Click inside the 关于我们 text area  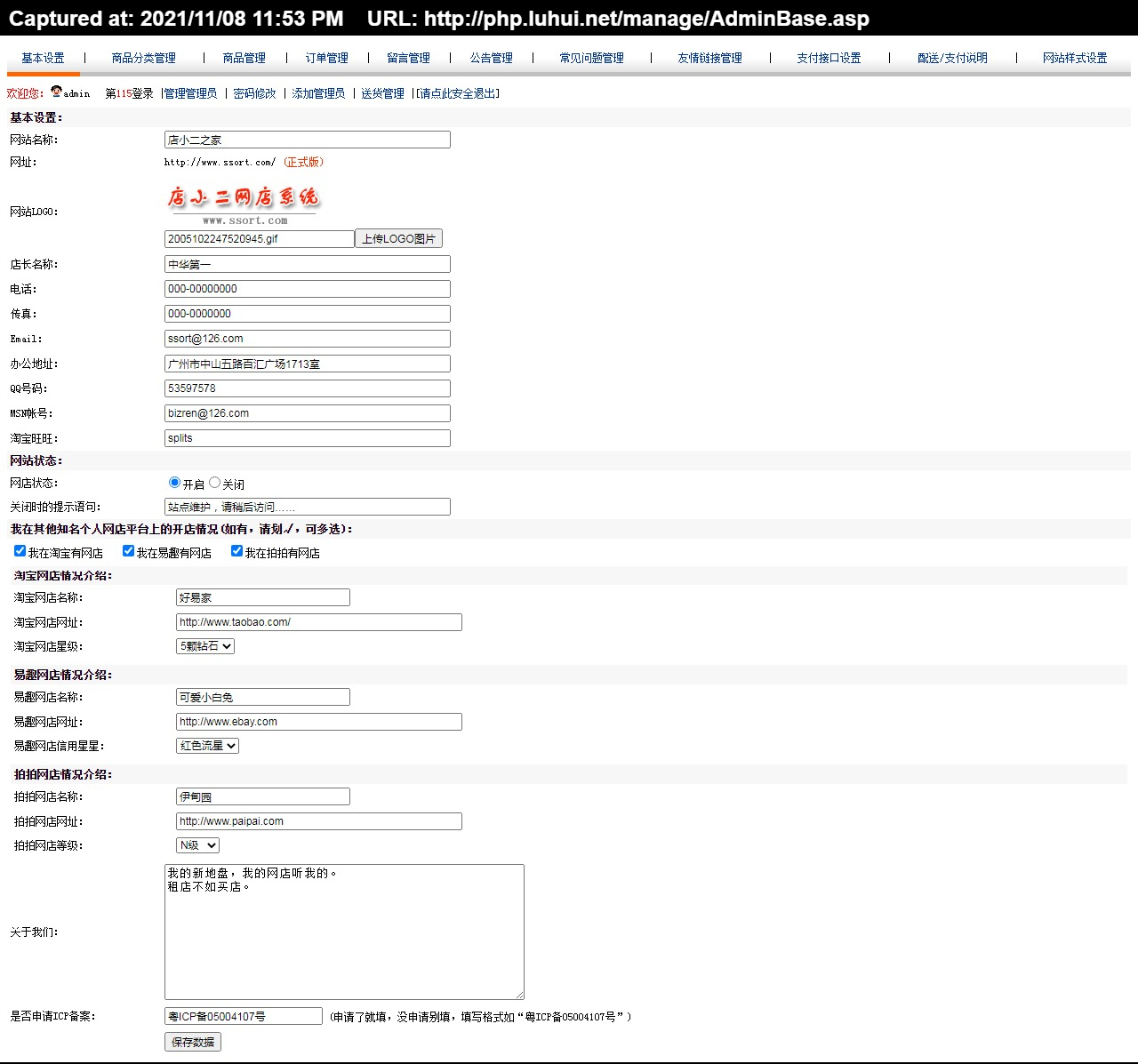(x=344, y=932)
